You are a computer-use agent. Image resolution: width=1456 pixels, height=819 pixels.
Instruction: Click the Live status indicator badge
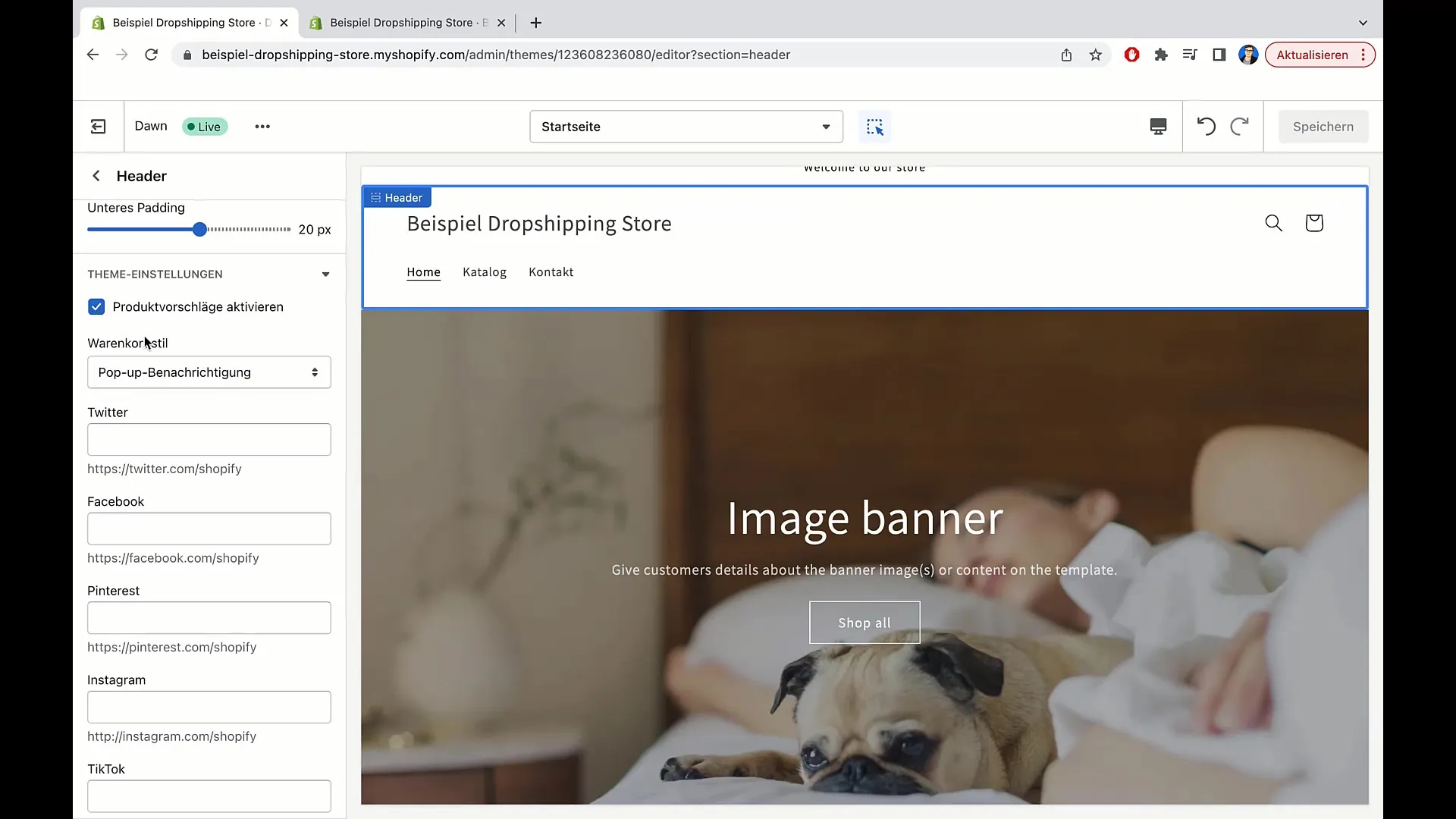(204, 126)
